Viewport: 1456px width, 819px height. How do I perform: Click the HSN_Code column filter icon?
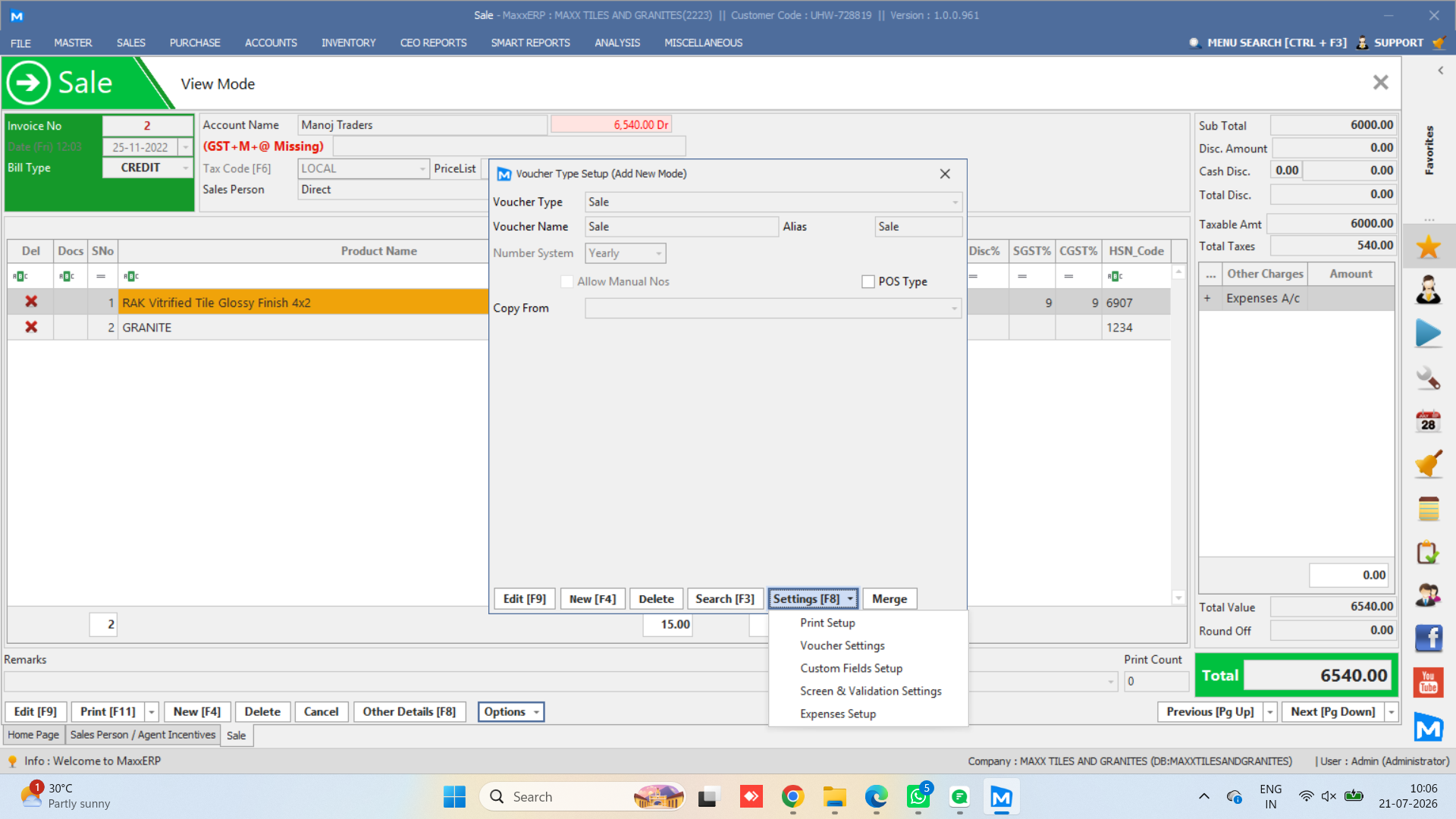1115,276
